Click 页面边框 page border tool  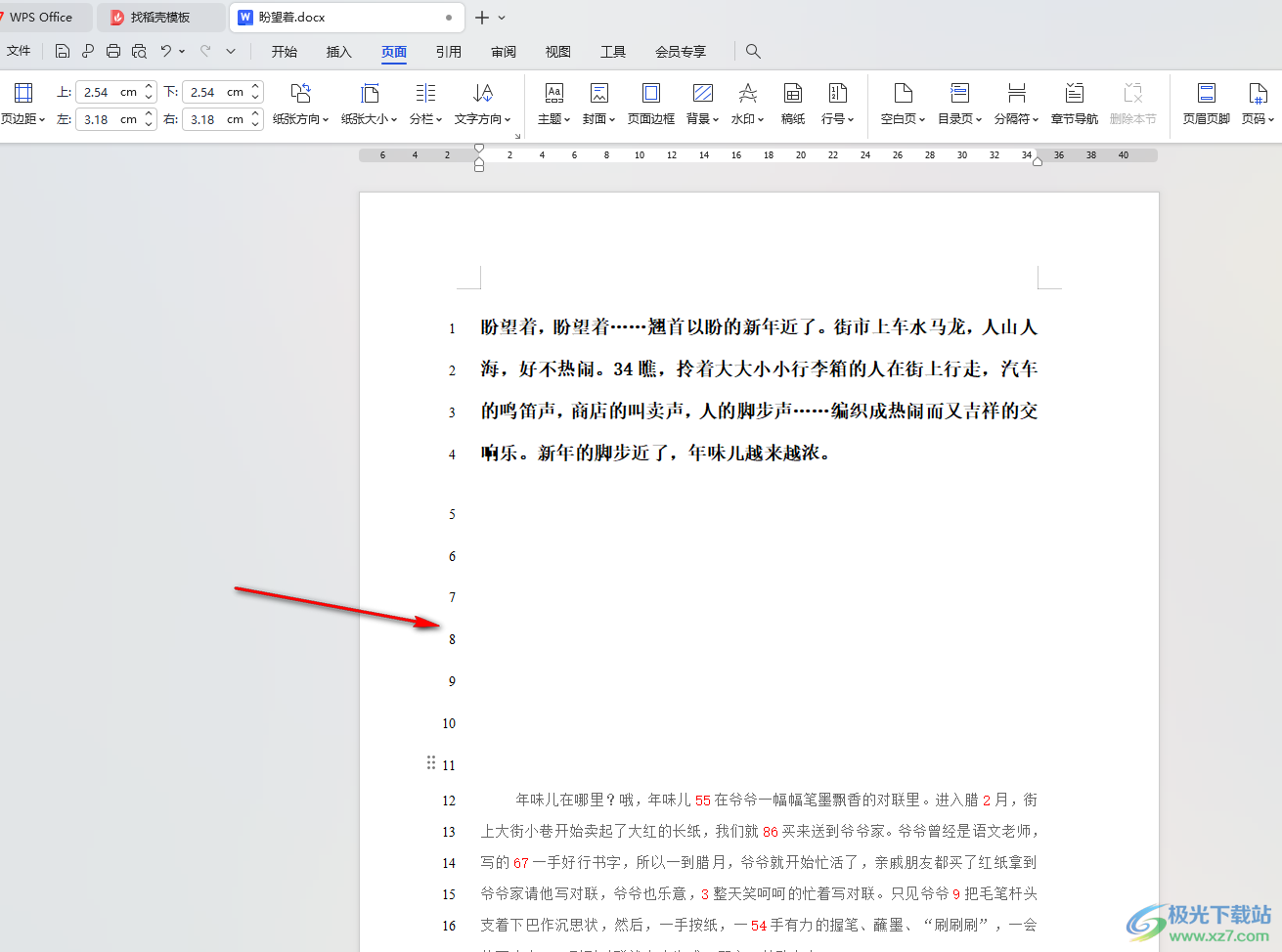tap(651, 105)
